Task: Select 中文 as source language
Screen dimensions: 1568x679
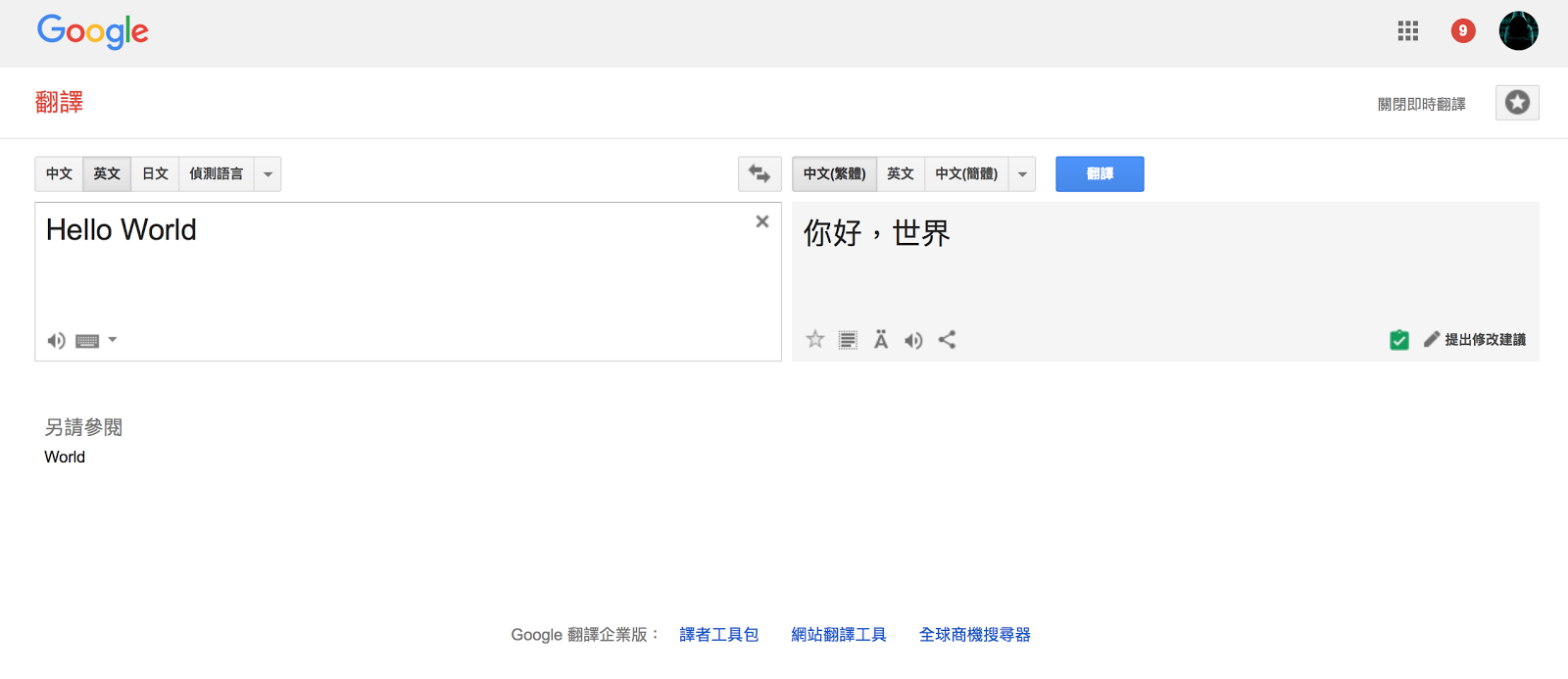Action: coord(59,174)
